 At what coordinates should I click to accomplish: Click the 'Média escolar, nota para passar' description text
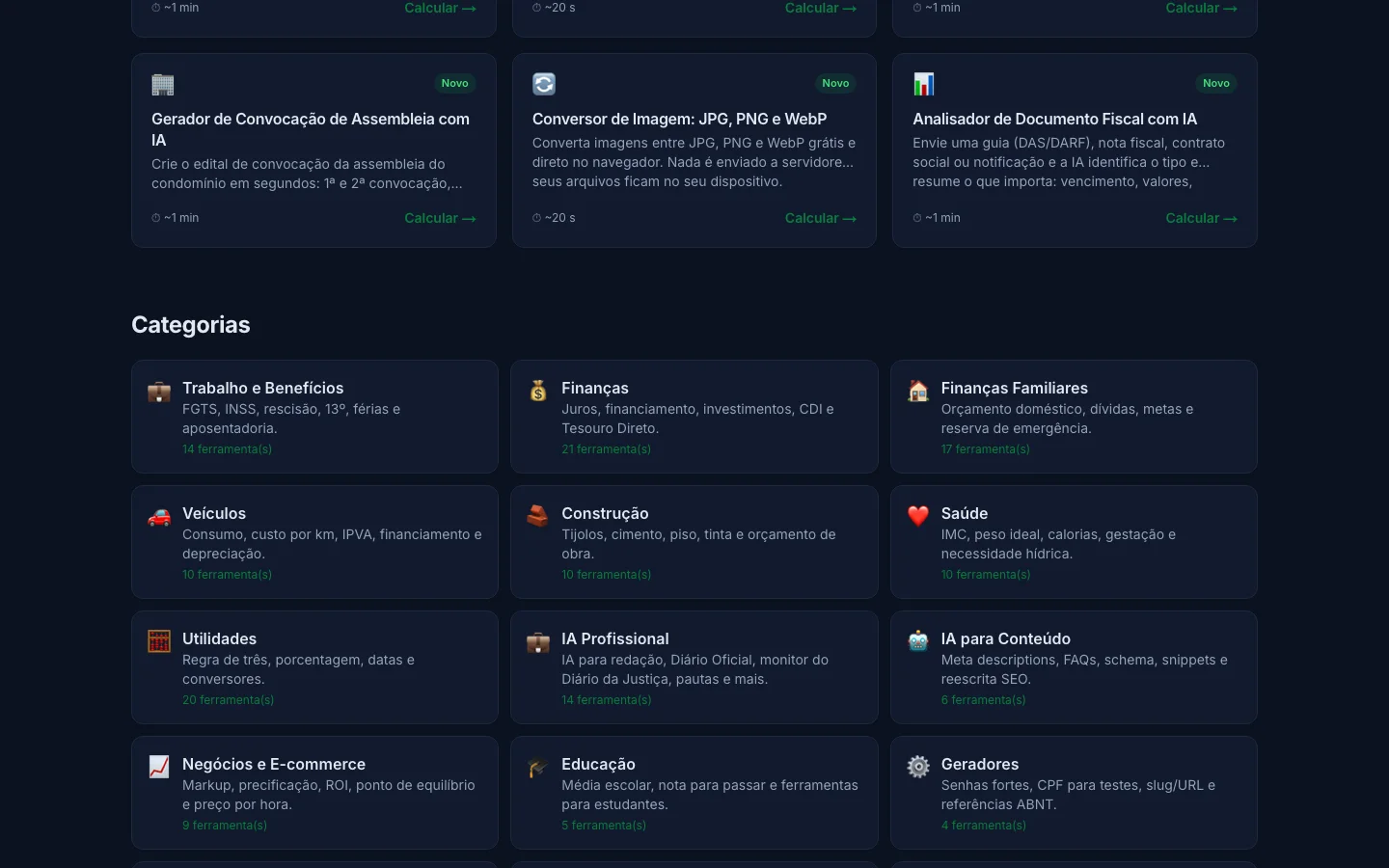click(x=710, y=795)
